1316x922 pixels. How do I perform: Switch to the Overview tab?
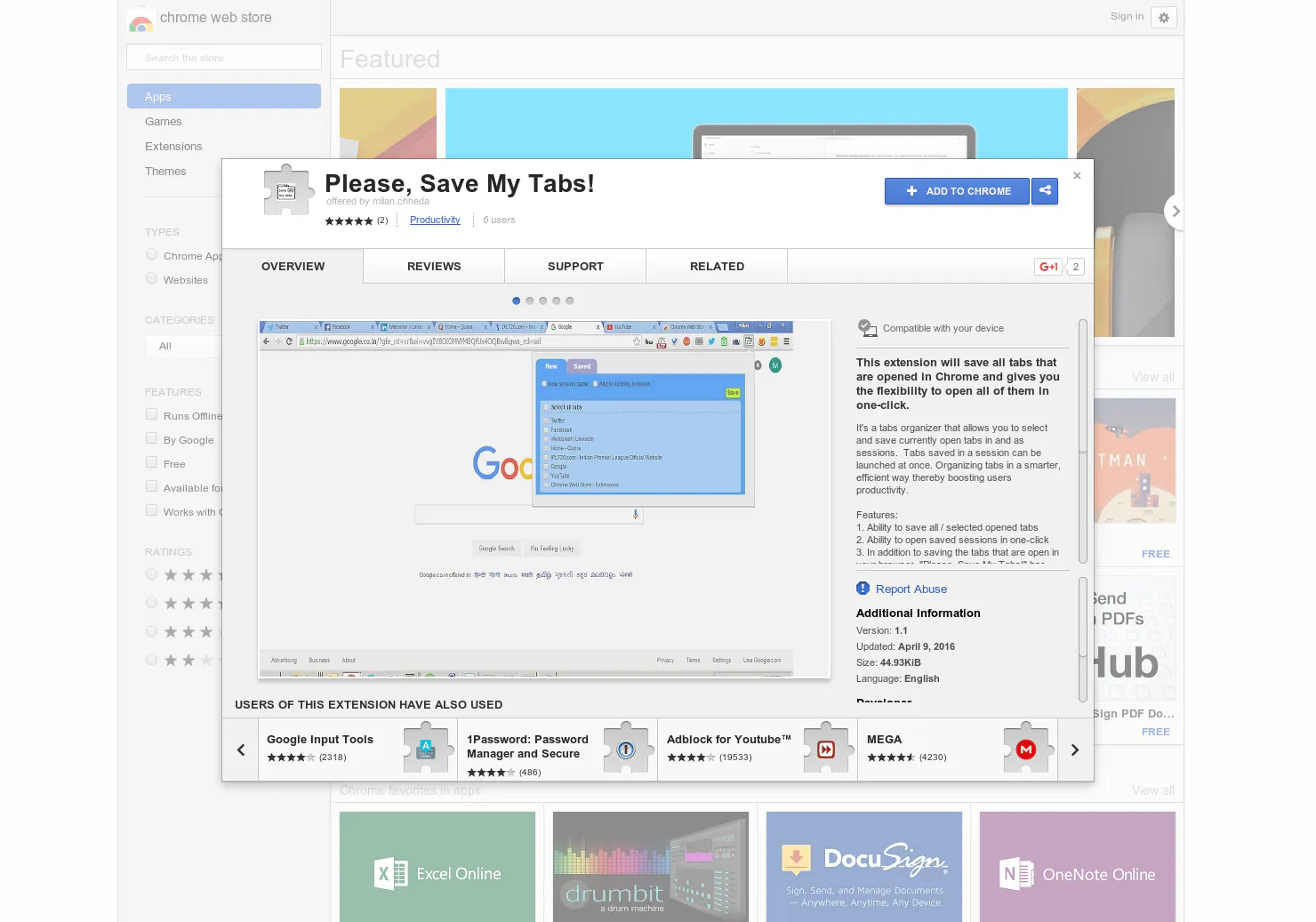coord(293,266)
